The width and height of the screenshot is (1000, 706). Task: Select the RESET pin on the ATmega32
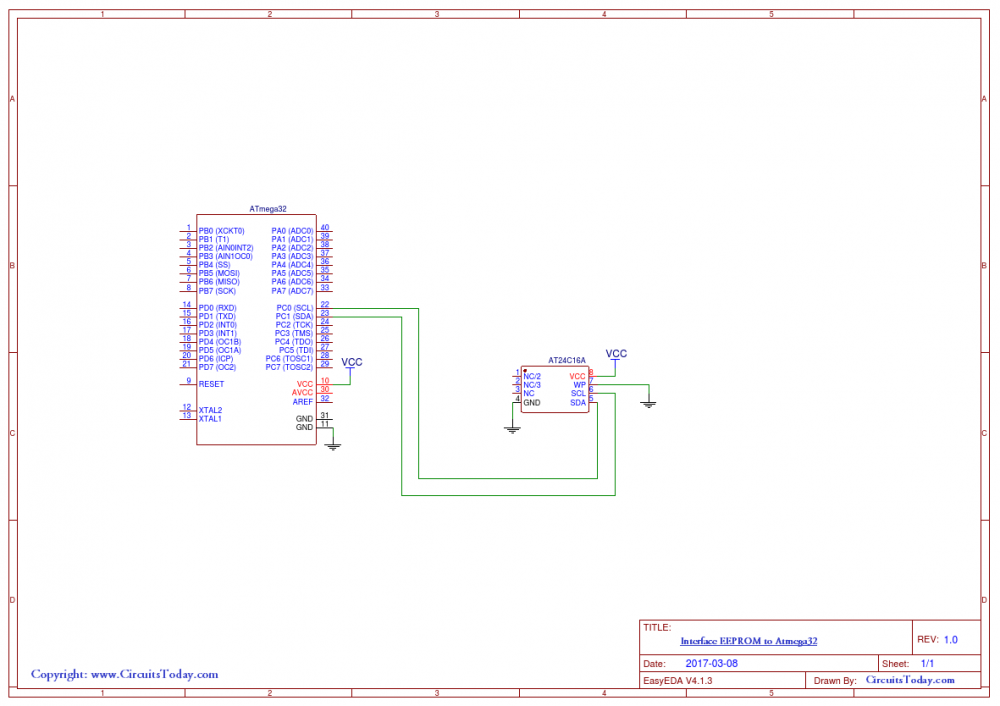pos(211,384)
